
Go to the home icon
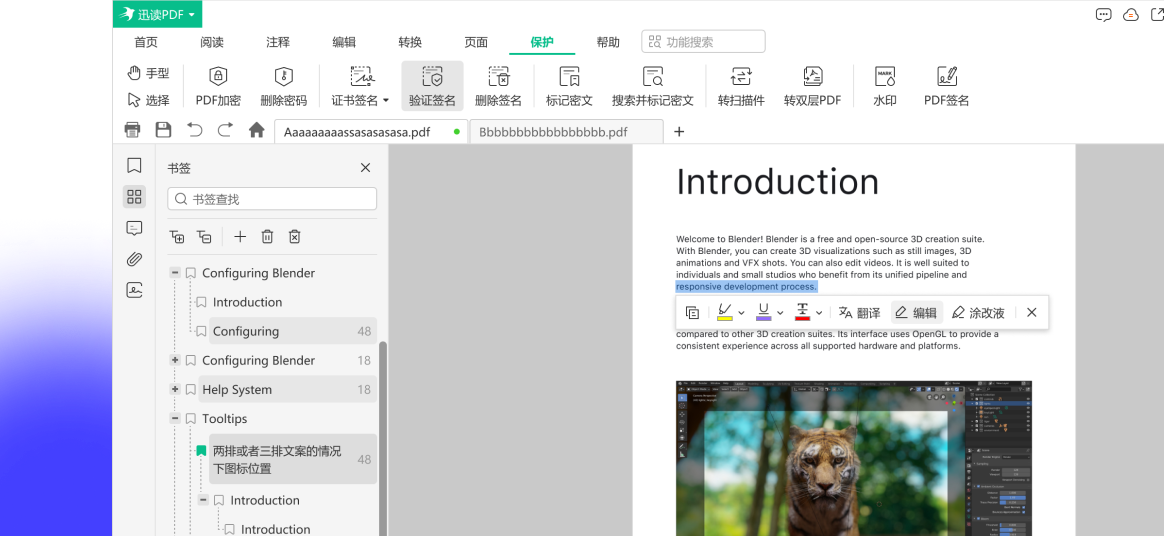[257, 130]
